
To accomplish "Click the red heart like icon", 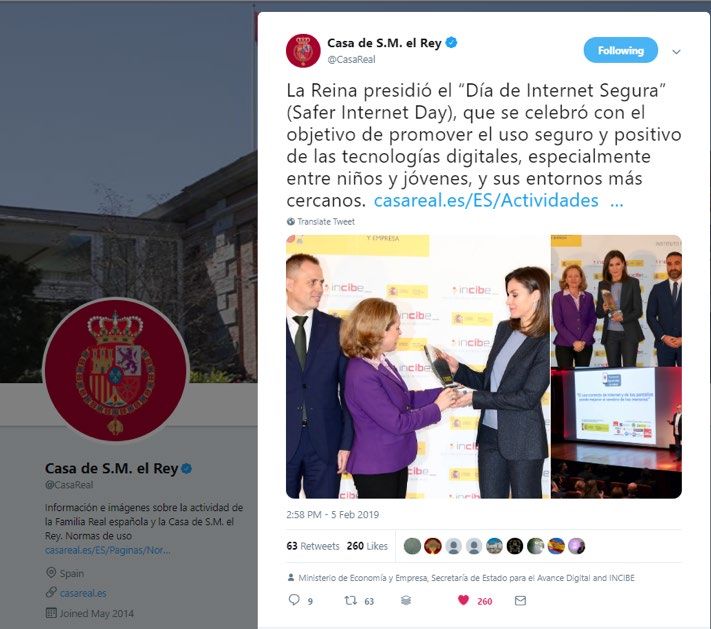I will 463,600.
